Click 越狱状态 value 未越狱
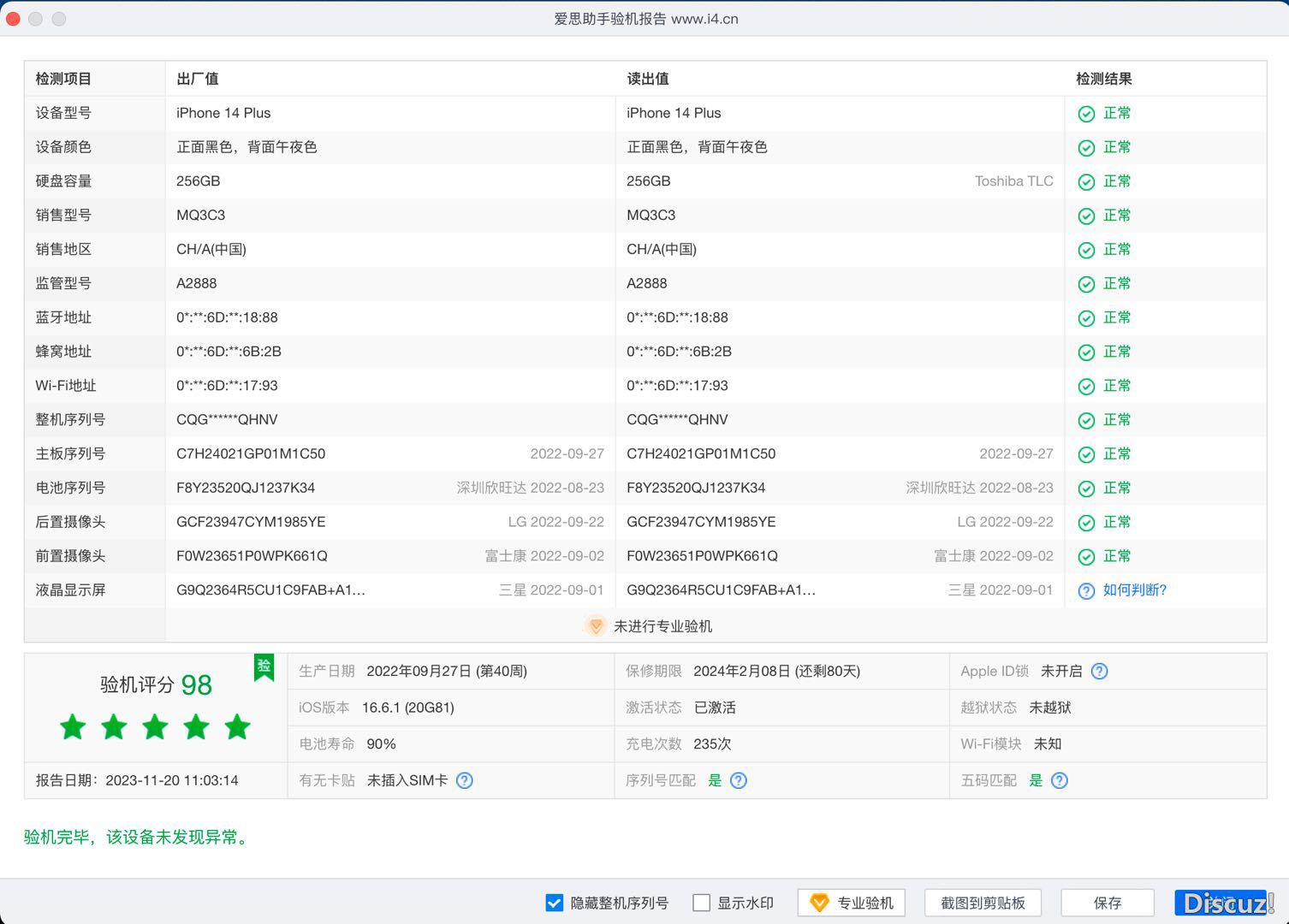This screenshot has height=924, width=1289. click(x=1050, y=708)
